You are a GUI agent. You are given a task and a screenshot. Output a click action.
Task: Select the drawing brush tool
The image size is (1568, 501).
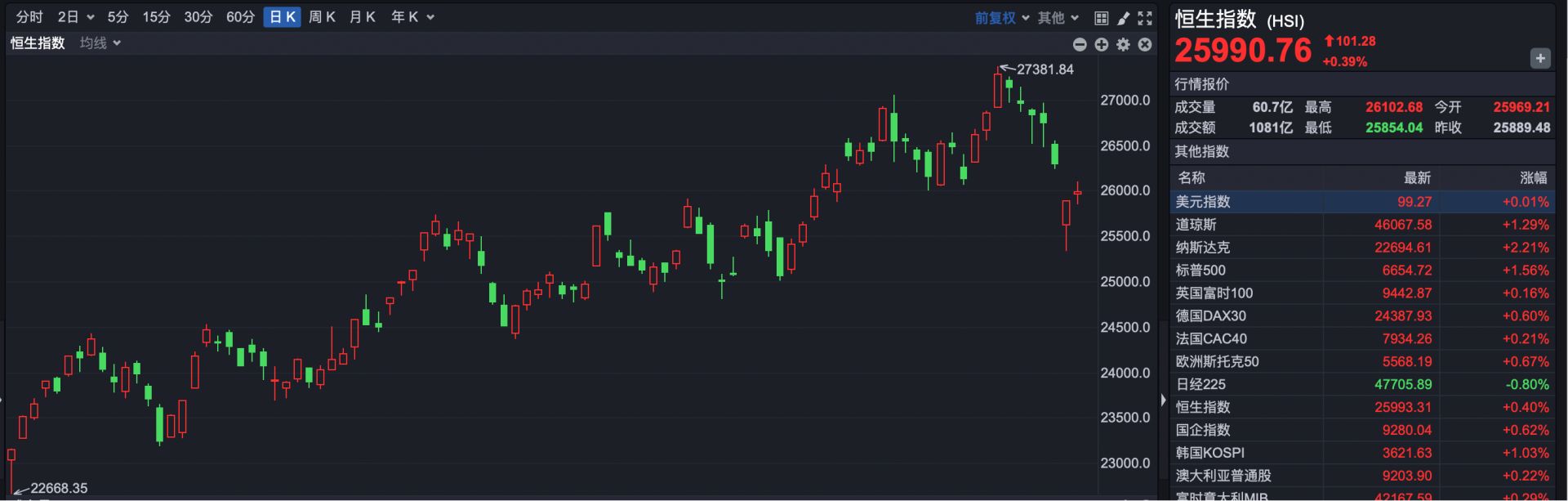pyautogui.click(x=1123, y=18)
